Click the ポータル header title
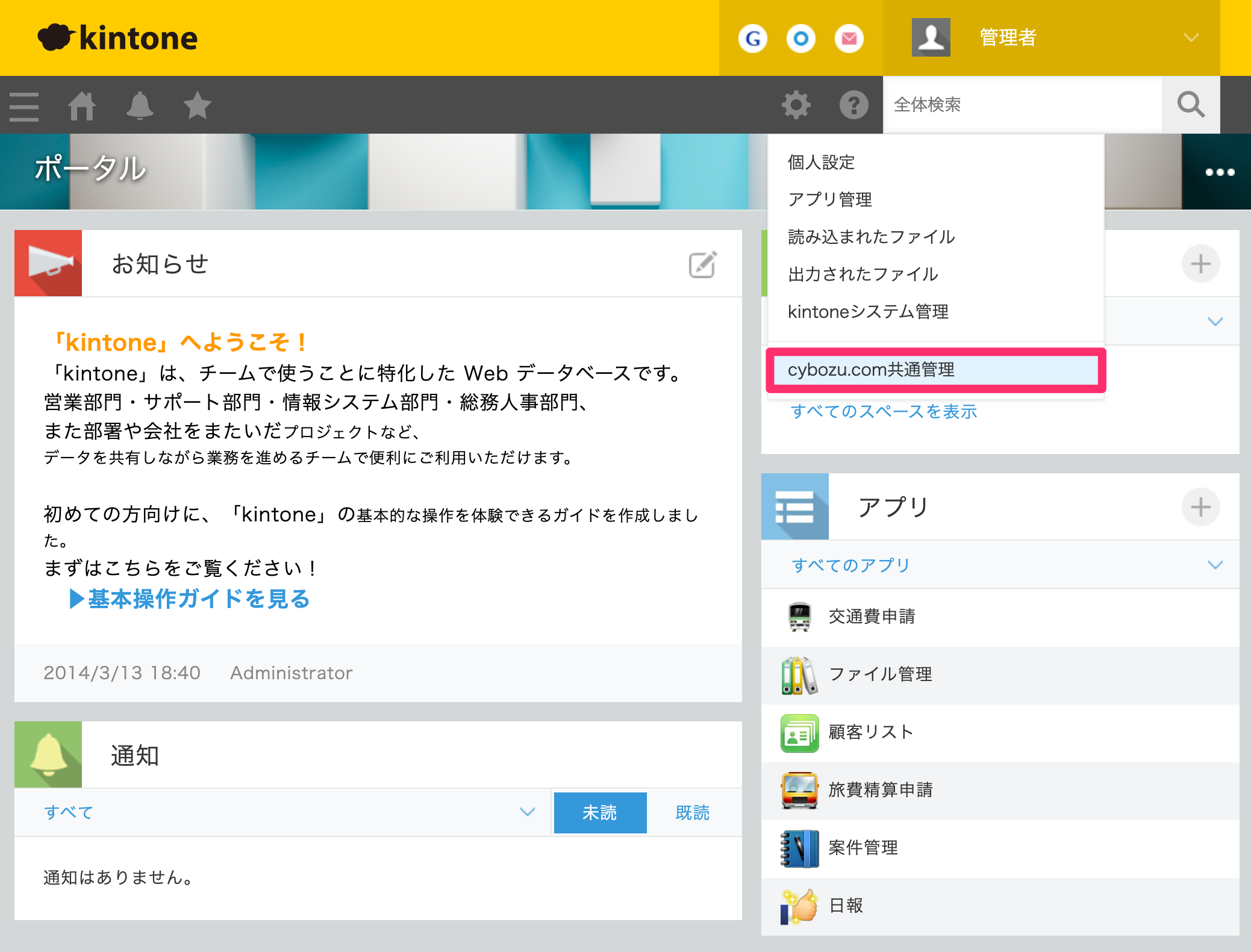Image resolution: width=1251 pixels, height=952 pixels. click(90, 168)
